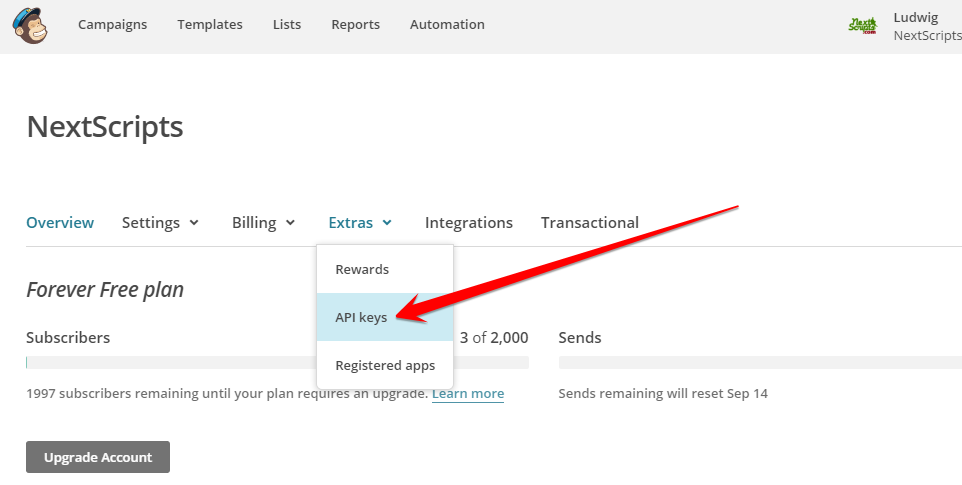Click the '1997 subscribers remaining' text

pos(227,394)
